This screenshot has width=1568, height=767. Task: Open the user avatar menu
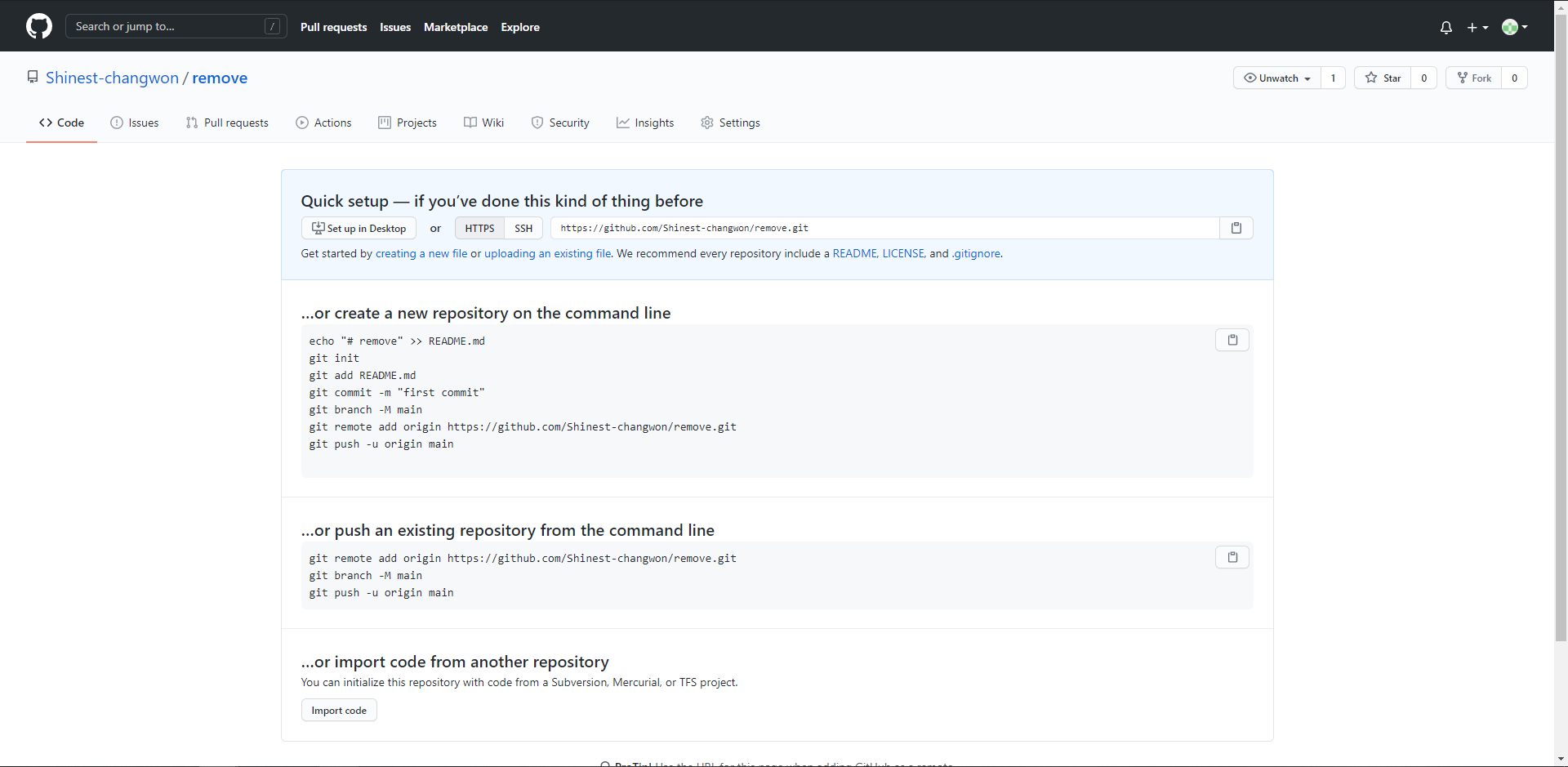coord(1515,27)
